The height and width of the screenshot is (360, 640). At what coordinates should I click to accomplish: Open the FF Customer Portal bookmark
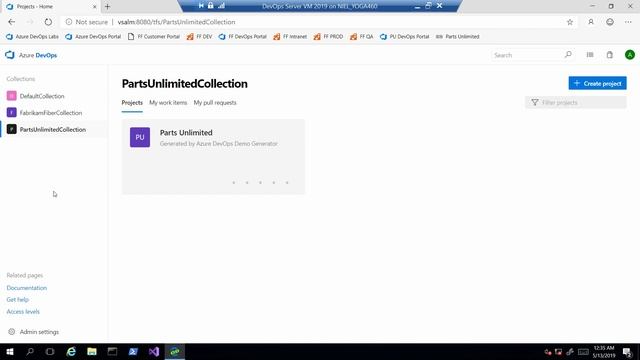click(x=153, y=36)
